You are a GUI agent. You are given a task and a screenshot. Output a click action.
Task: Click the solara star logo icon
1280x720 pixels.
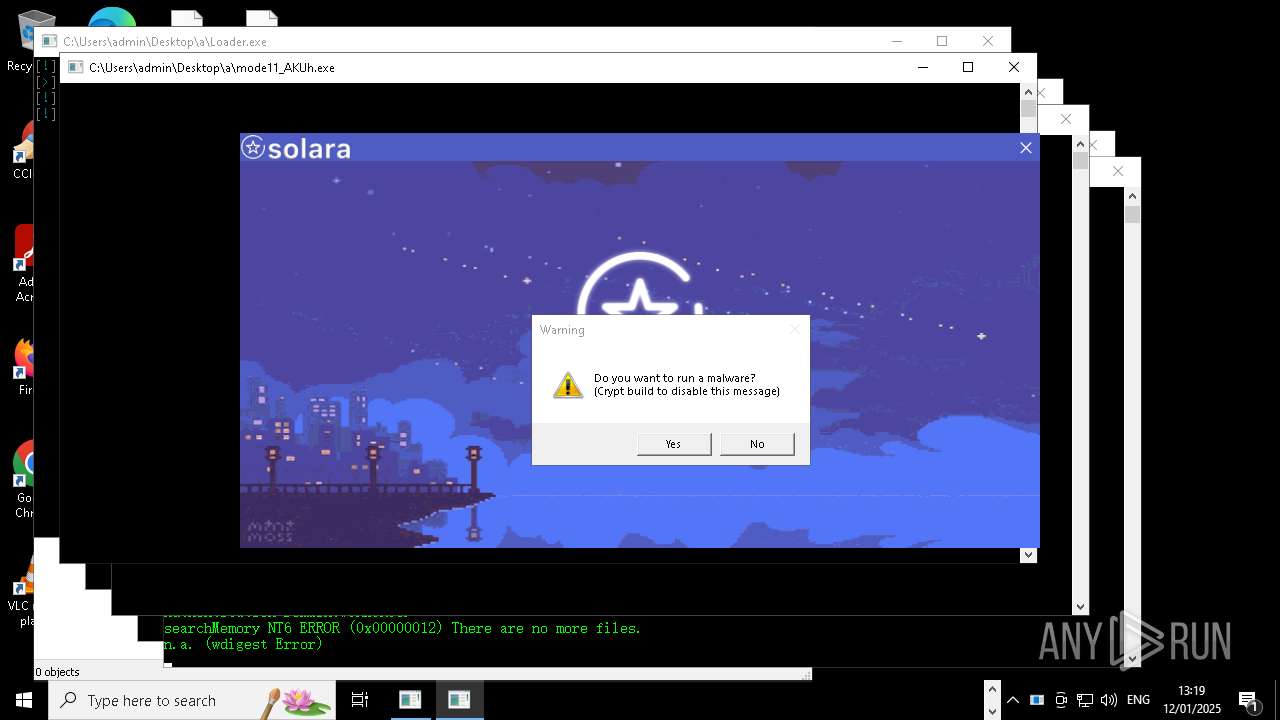(x=253, y=148)
